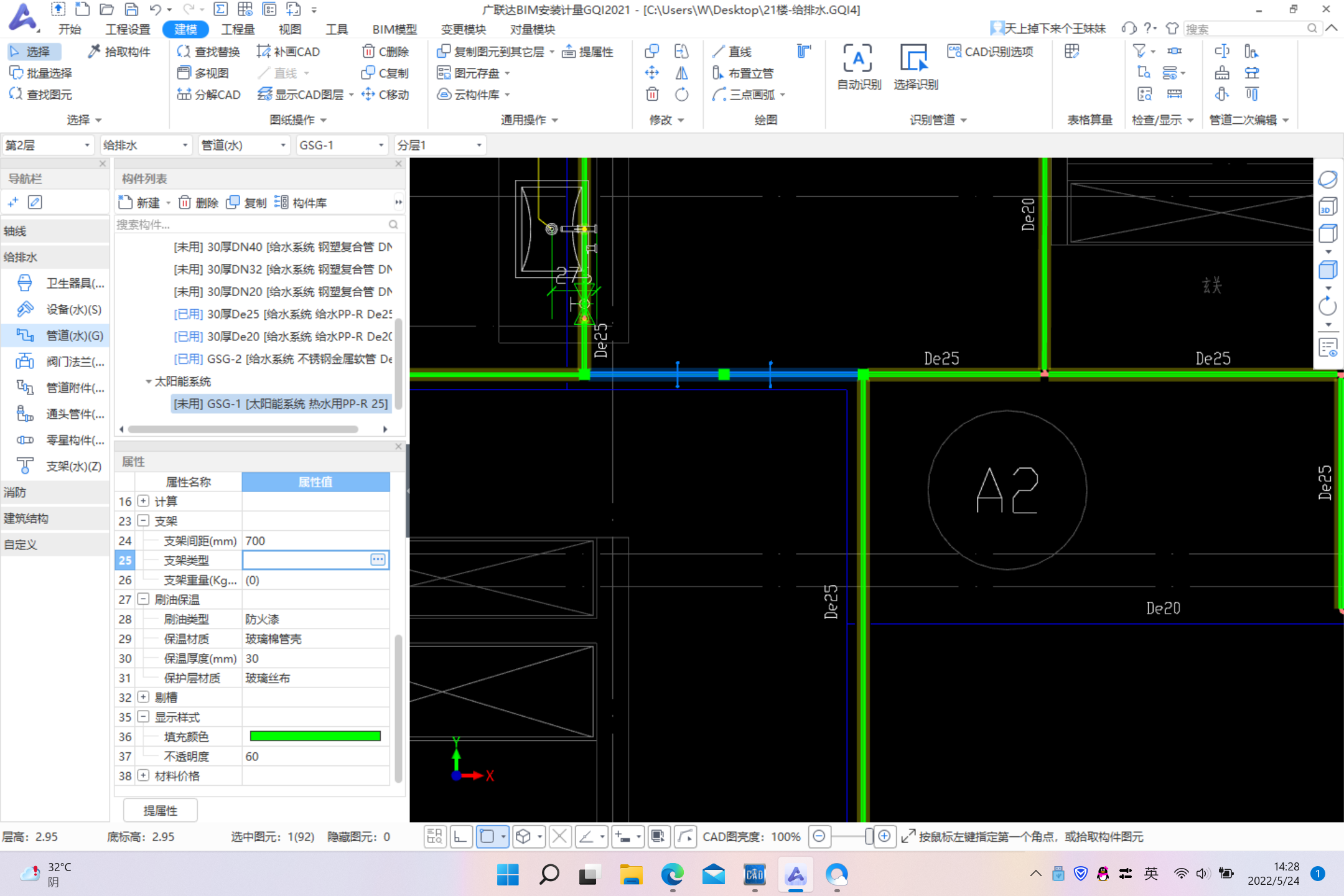Click the mirror icon in 修改 group

point(682,73)
